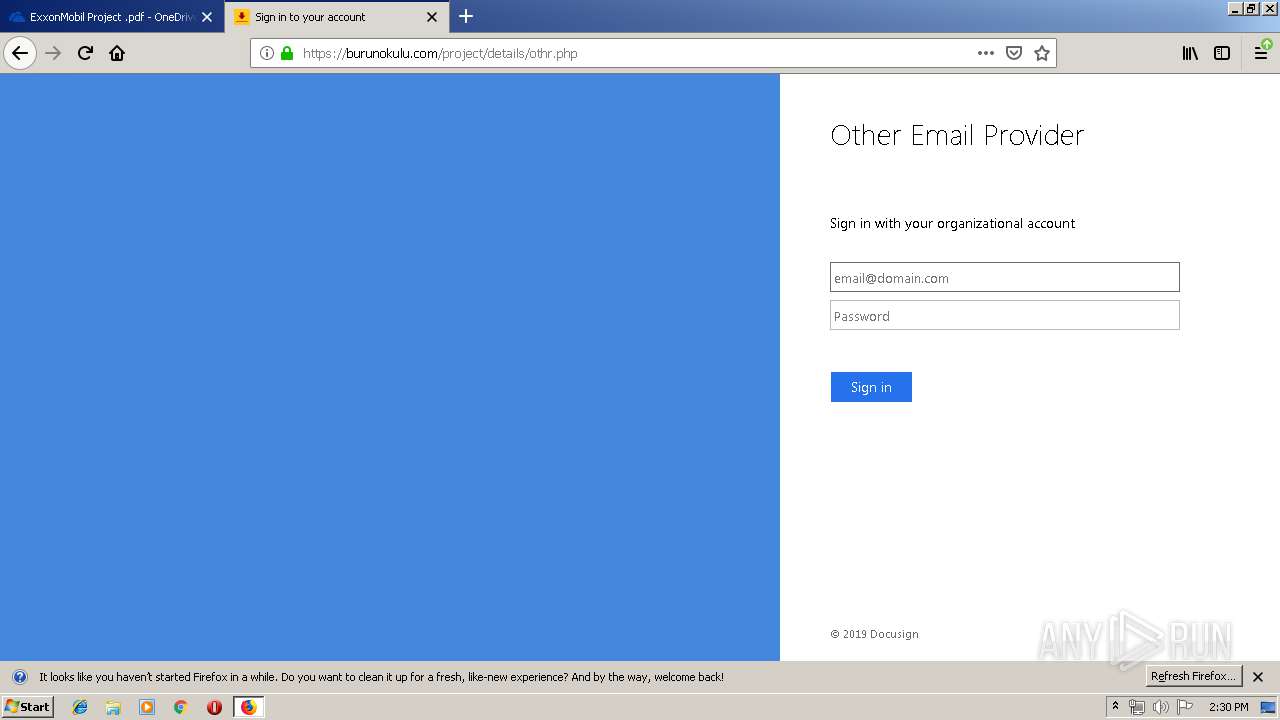Image resolution: width=1280 pixels, height=720 pixels.
Task: Focus the Password field
Action: click(1004, 315)
